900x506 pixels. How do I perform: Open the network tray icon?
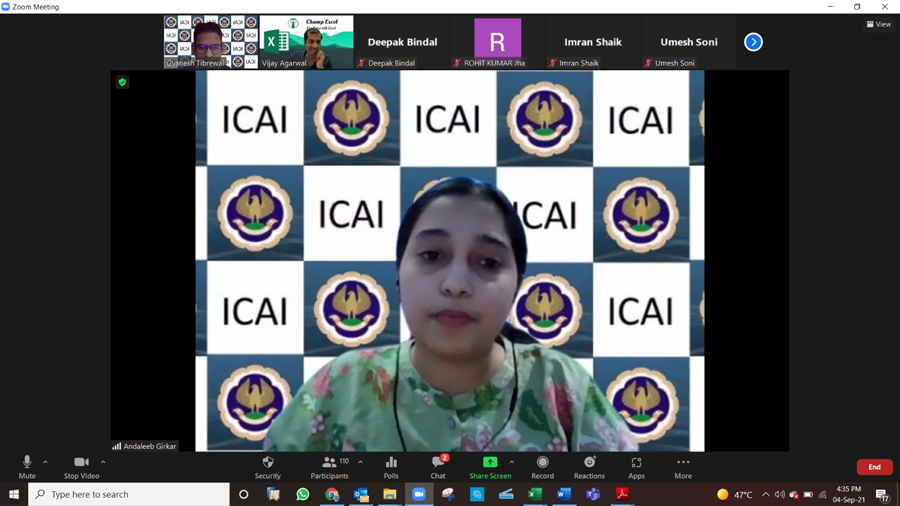coord(823,494)
